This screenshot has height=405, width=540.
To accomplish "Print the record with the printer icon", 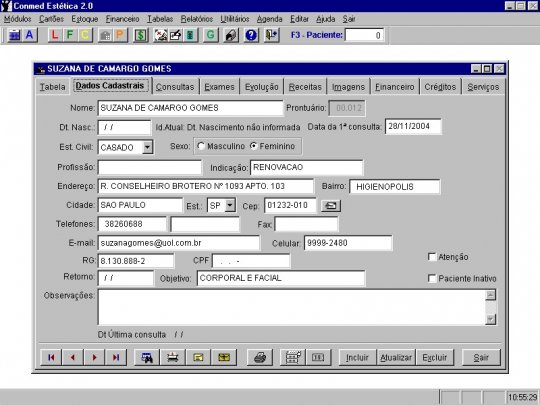I will tap(260, 357).
